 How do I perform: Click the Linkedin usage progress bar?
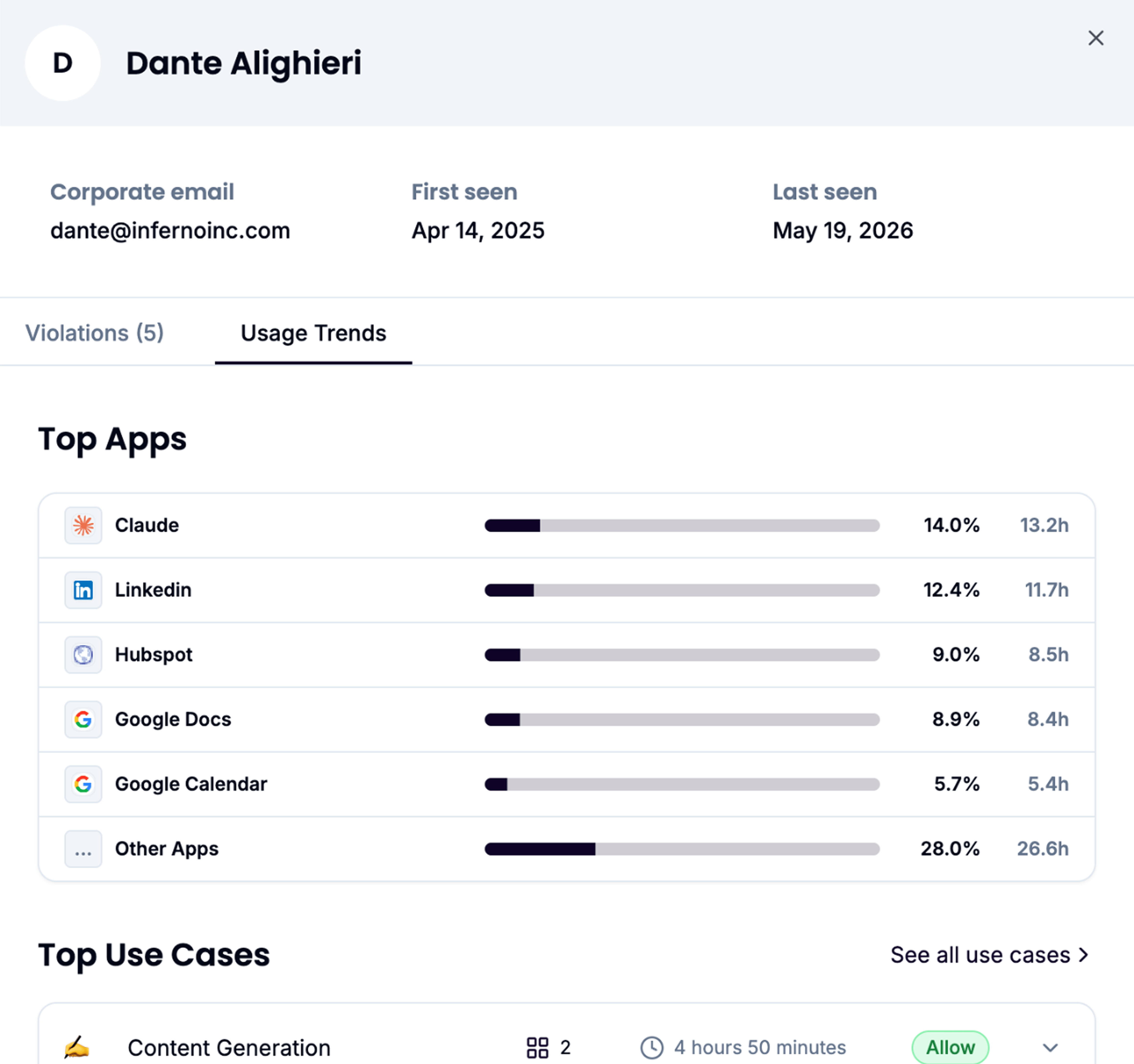tap(682, 590)
